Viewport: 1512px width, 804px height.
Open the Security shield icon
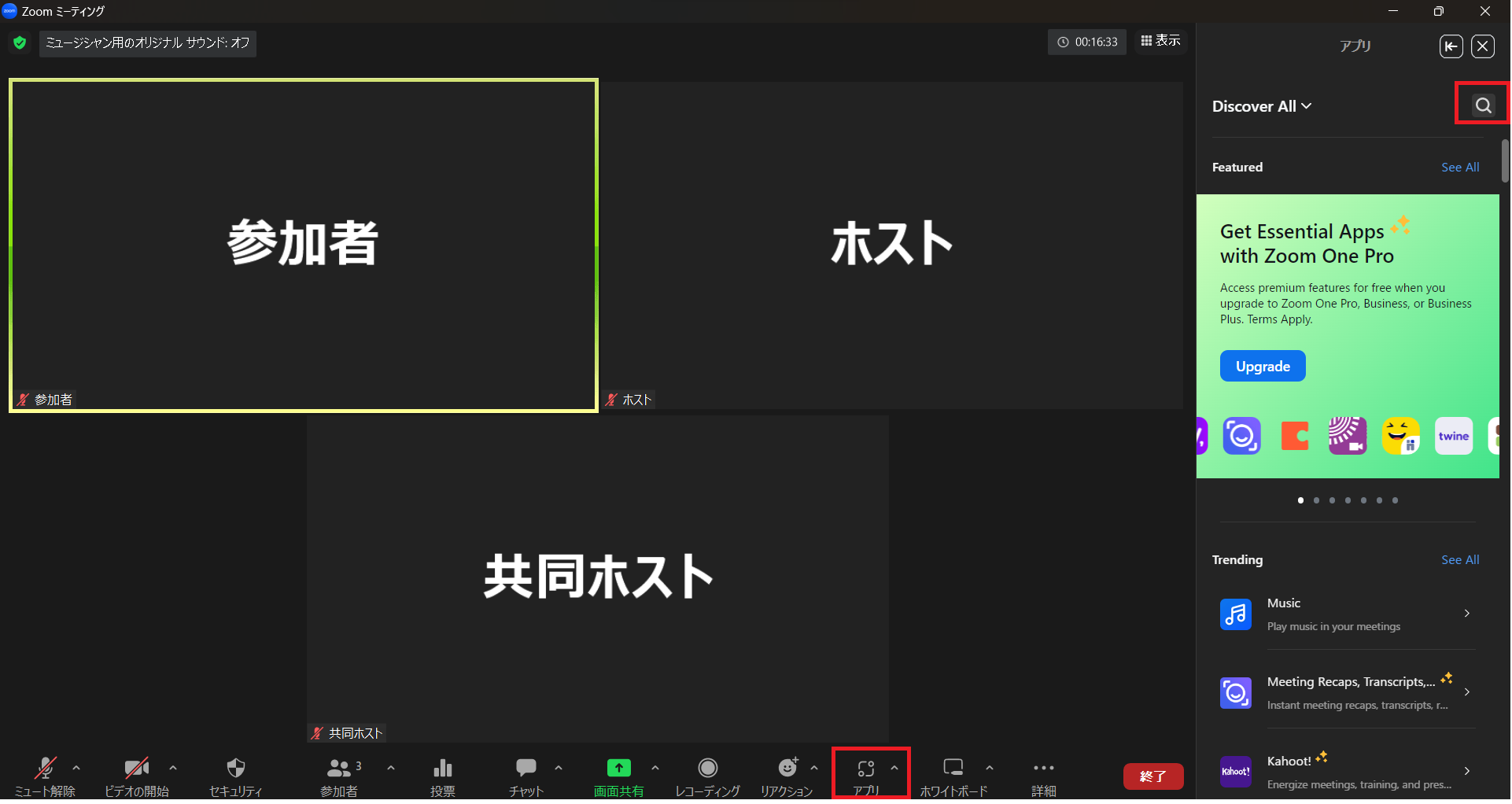tap(235, 769)
